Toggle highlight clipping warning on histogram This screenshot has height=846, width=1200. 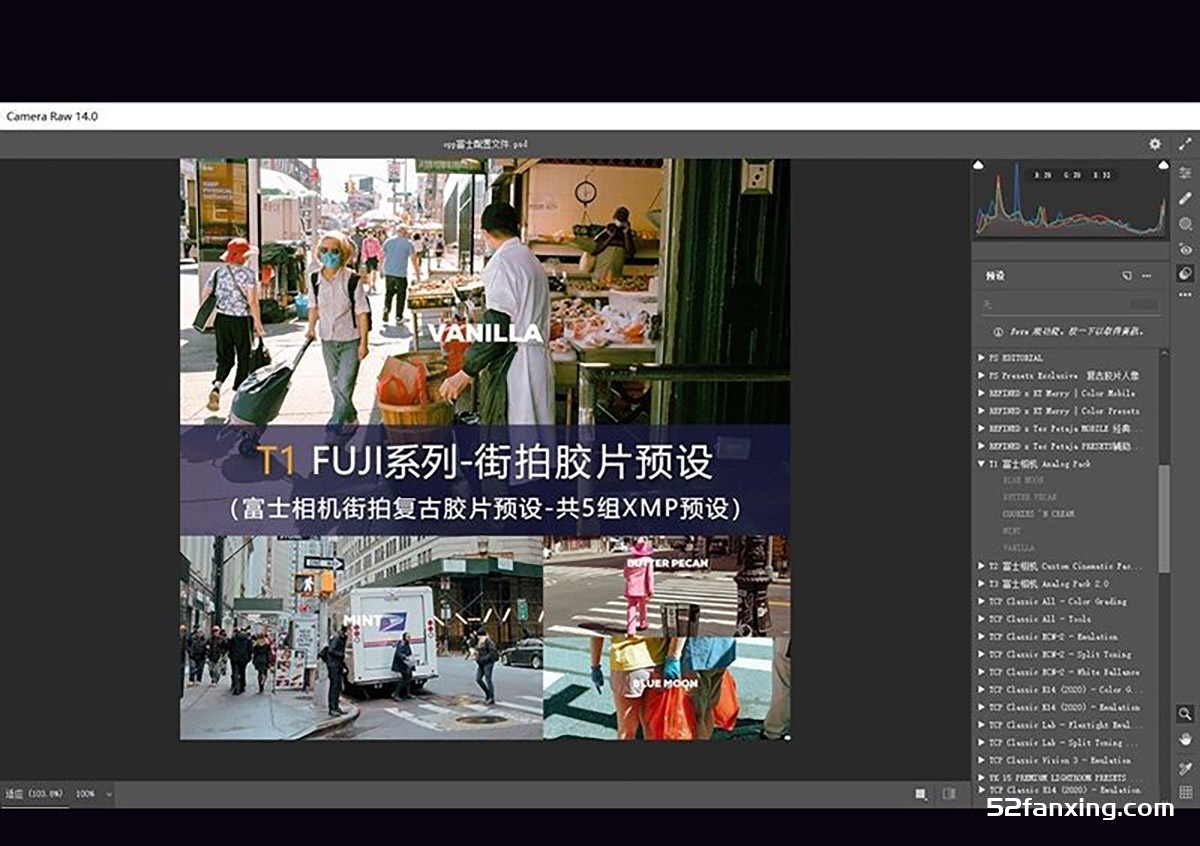[x=1162, y=165]
